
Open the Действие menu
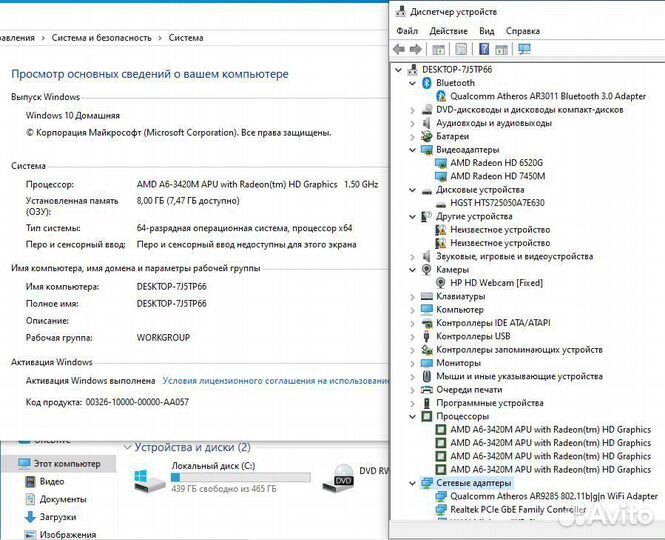click(448, 31)
